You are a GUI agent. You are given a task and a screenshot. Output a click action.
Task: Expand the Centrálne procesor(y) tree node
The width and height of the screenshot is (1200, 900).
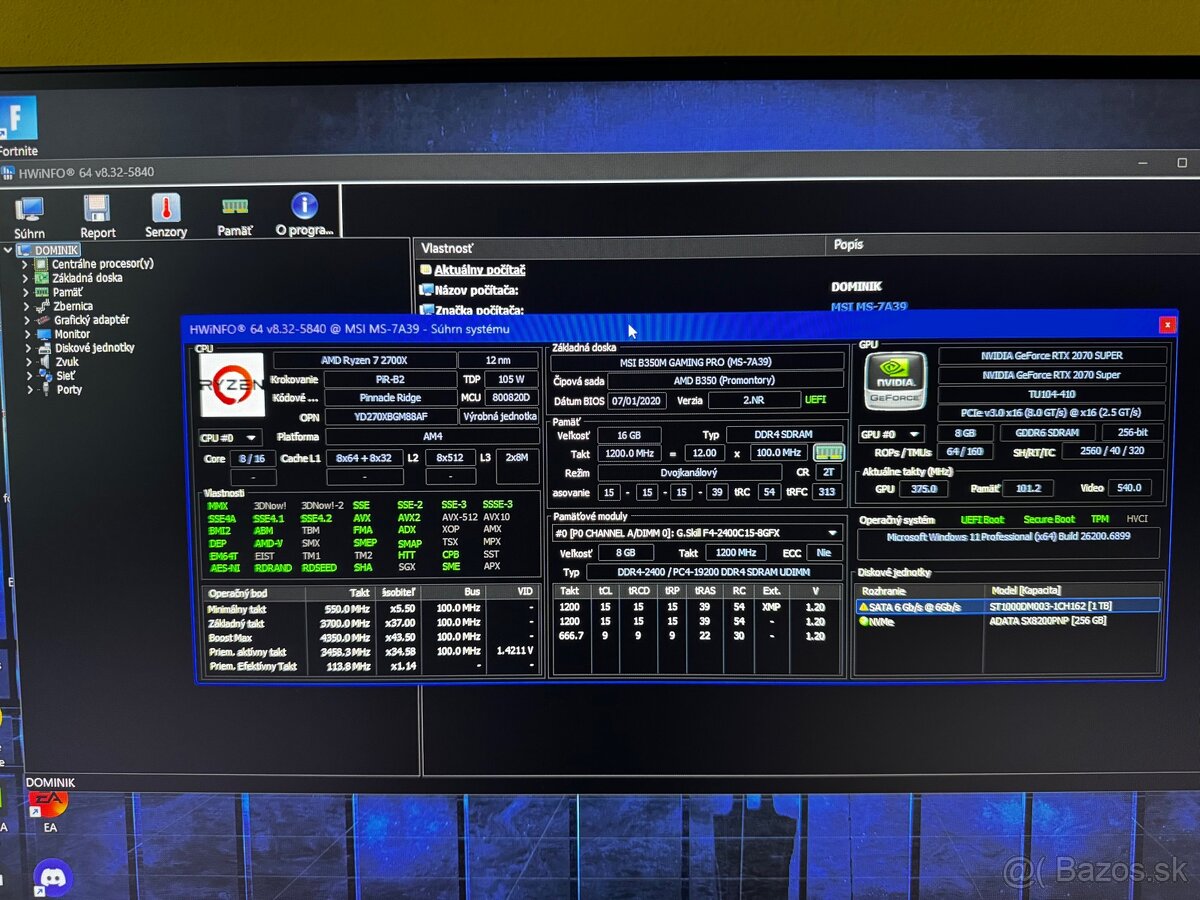[27, 264]
